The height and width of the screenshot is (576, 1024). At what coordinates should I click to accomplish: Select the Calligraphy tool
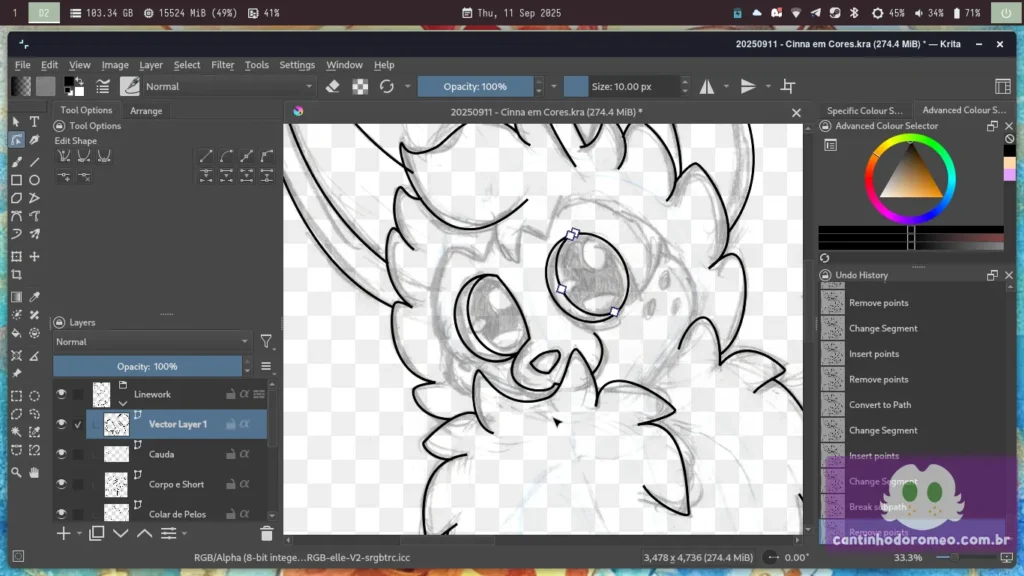click(x=35, y=140)
